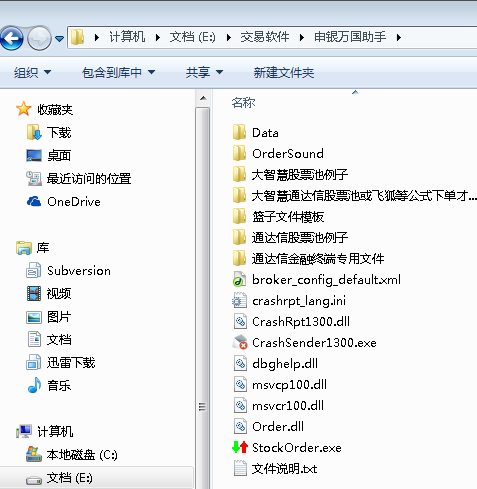Viewport: 477px width, 489px height.
Task: Expand the arrow after 交易软件 in address bar
Action: 302,37
